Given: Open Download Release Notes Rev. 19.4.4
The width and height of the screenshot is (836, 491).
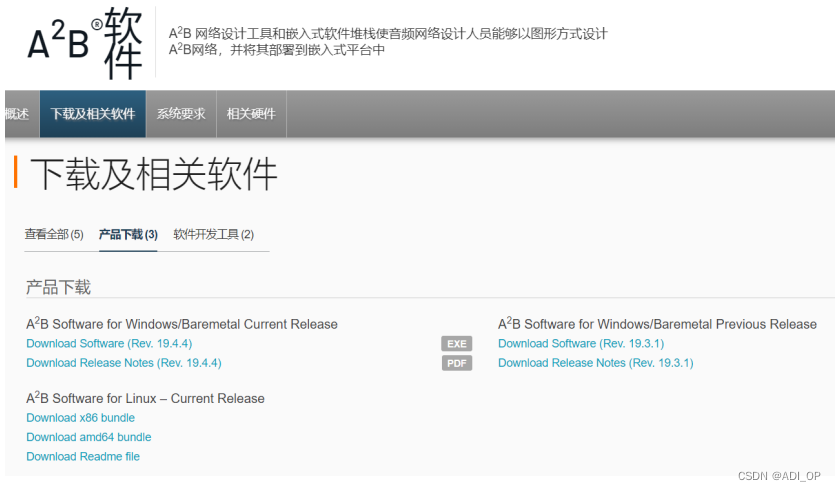Looking at the screenshot, I should click(x=124, y=363).
